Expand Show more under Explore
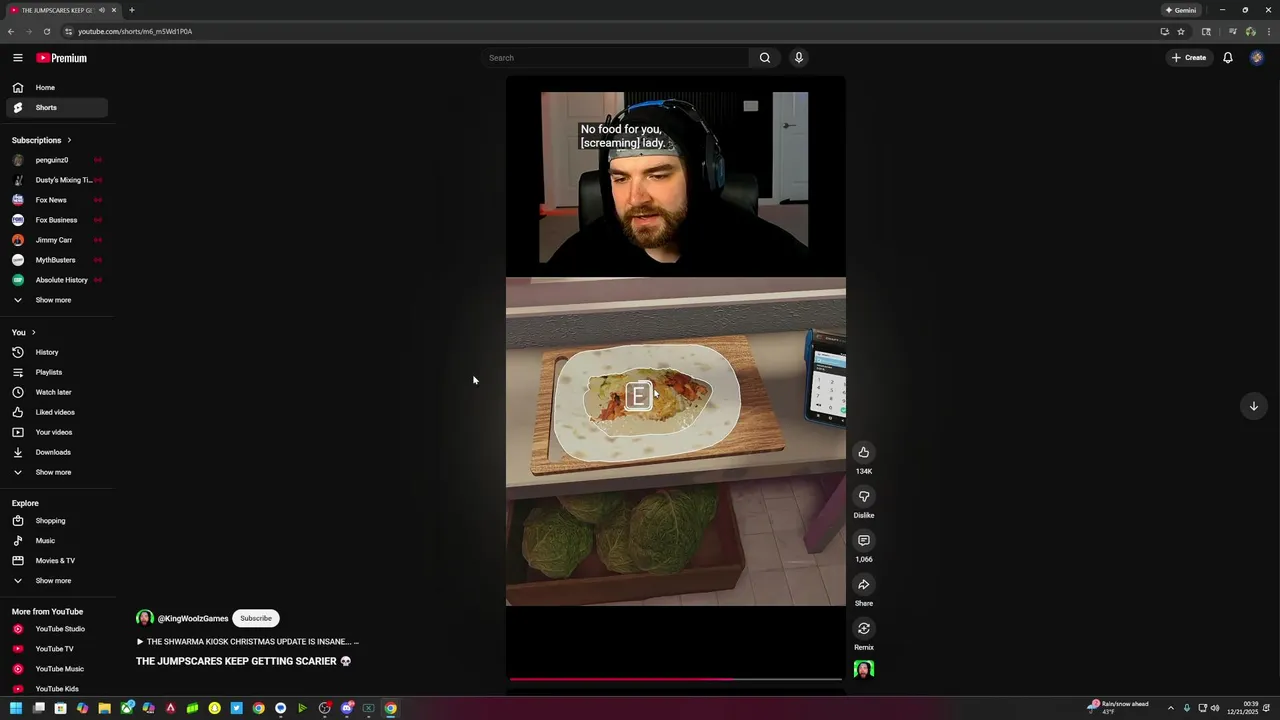This screenshot has height=720, width=1280. (x=57, y=581)
